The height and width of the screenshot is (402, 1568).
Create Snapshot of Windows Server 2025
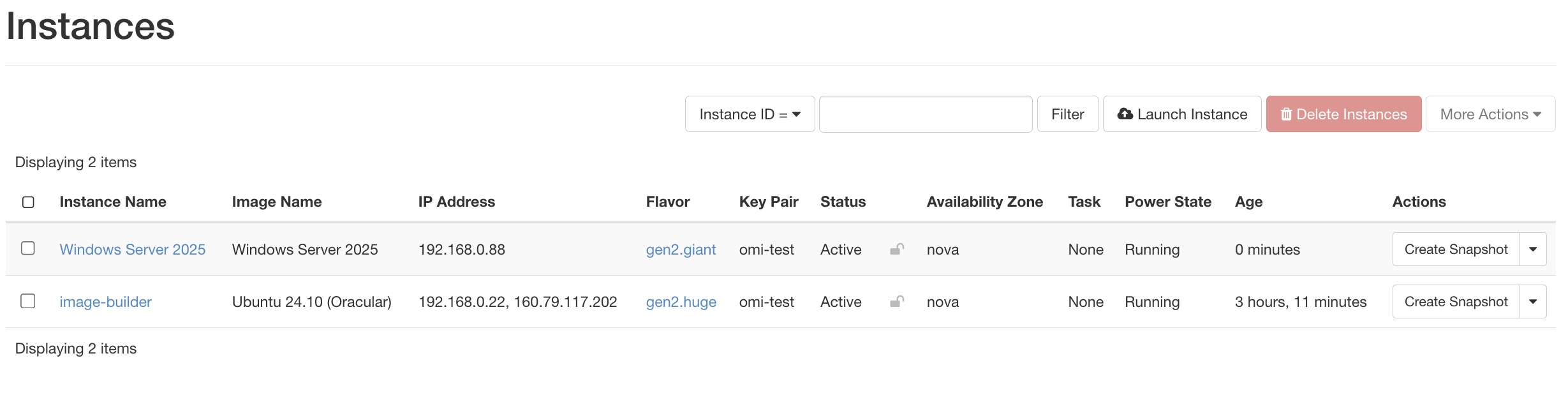(x=1456, y=249)
